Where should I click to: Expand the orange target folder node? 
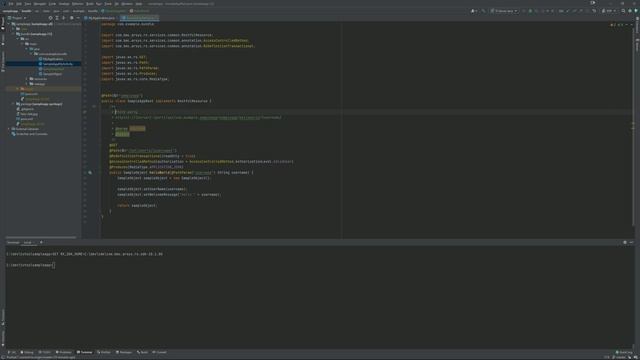pos(18,89)
